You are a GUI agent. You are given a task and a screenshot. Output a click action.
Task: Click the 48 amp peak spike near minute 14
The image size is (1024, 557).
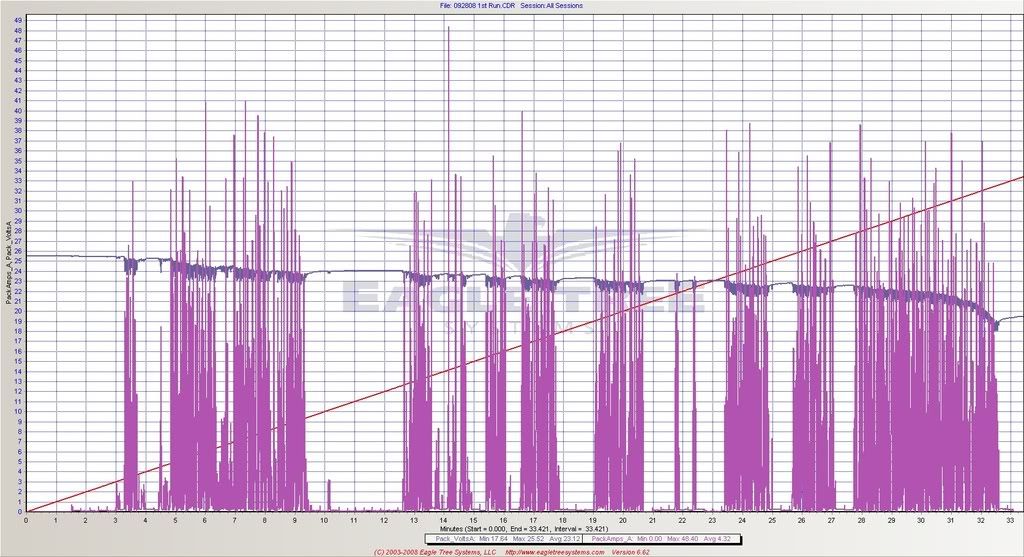tap(448, 29)
